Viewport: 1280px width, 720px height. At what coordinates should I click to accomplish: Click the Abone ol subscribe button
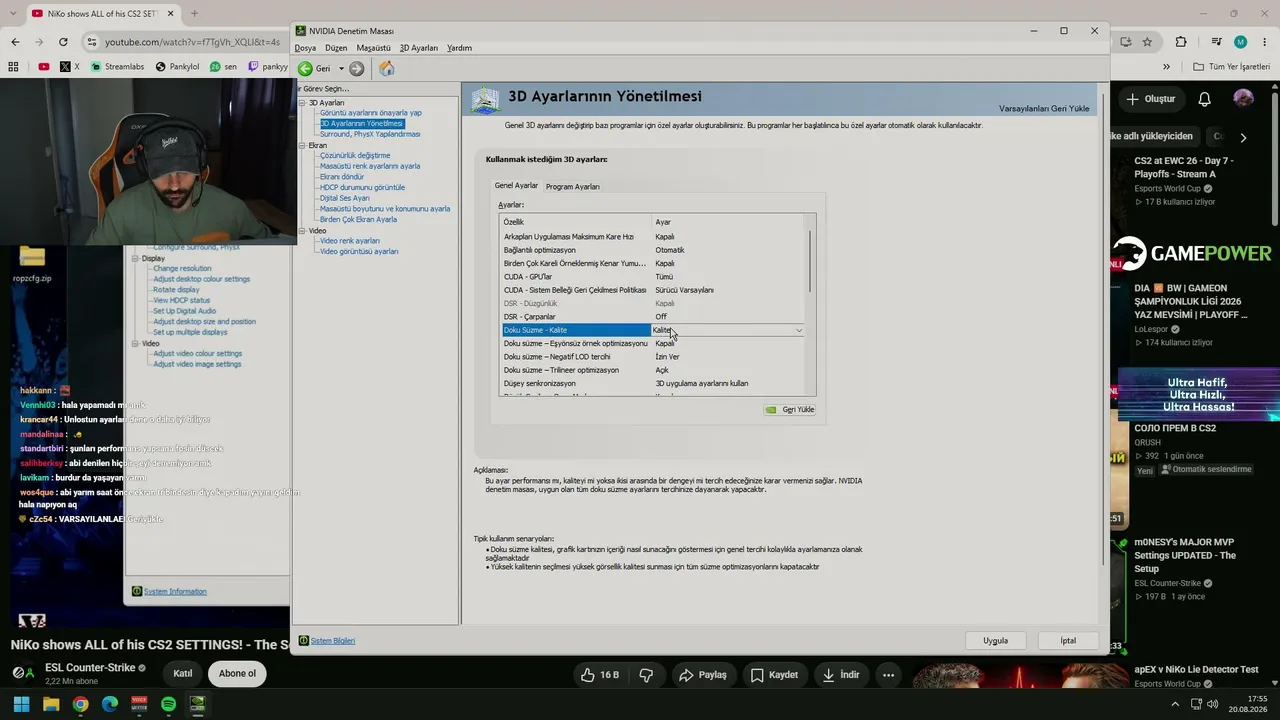[x=237, y=674]
